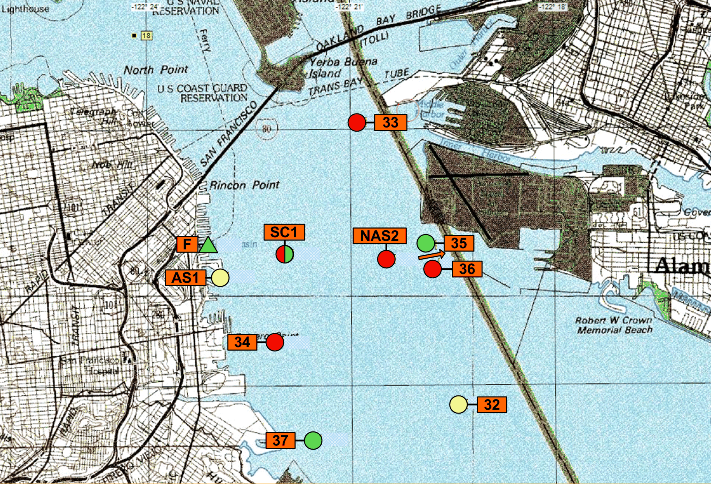Screen dimensions: 711x484
Task: Click the orange arrow between stations 35 and 36
Action: click(x=432, y=255)
